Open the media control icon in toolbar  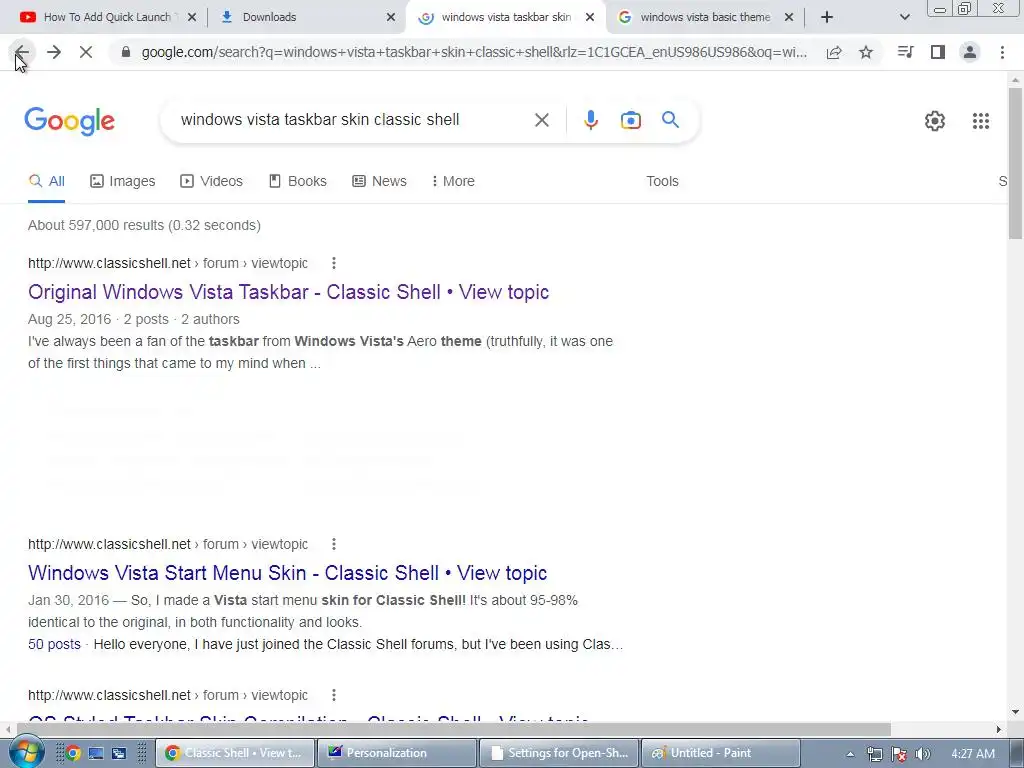[x=905, y=52]
